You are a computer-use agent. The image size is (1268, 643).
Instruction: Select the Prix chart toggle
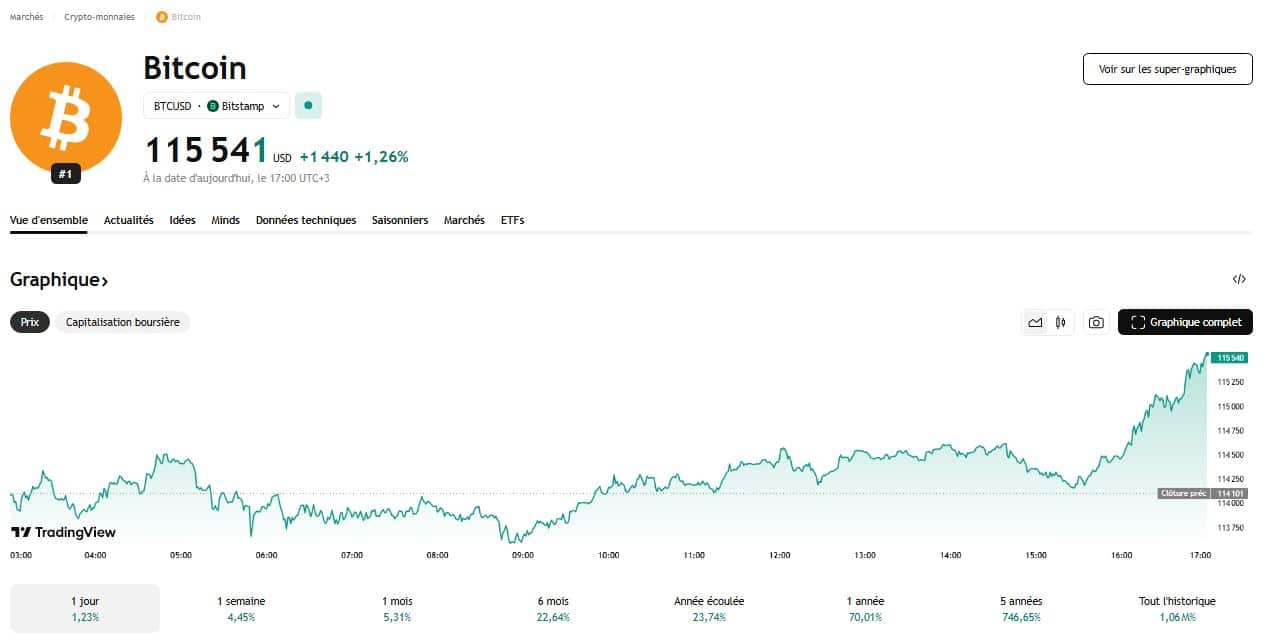pos(30,322)
